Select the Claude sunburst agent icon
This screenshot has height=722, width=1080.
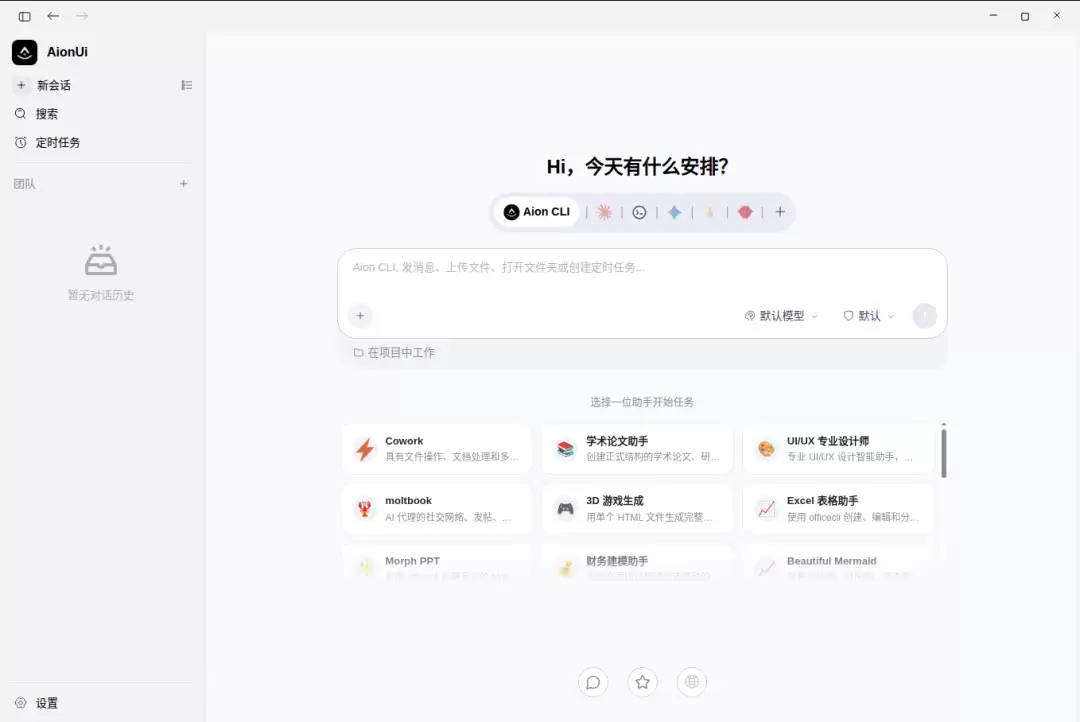(x=604, y=212)
